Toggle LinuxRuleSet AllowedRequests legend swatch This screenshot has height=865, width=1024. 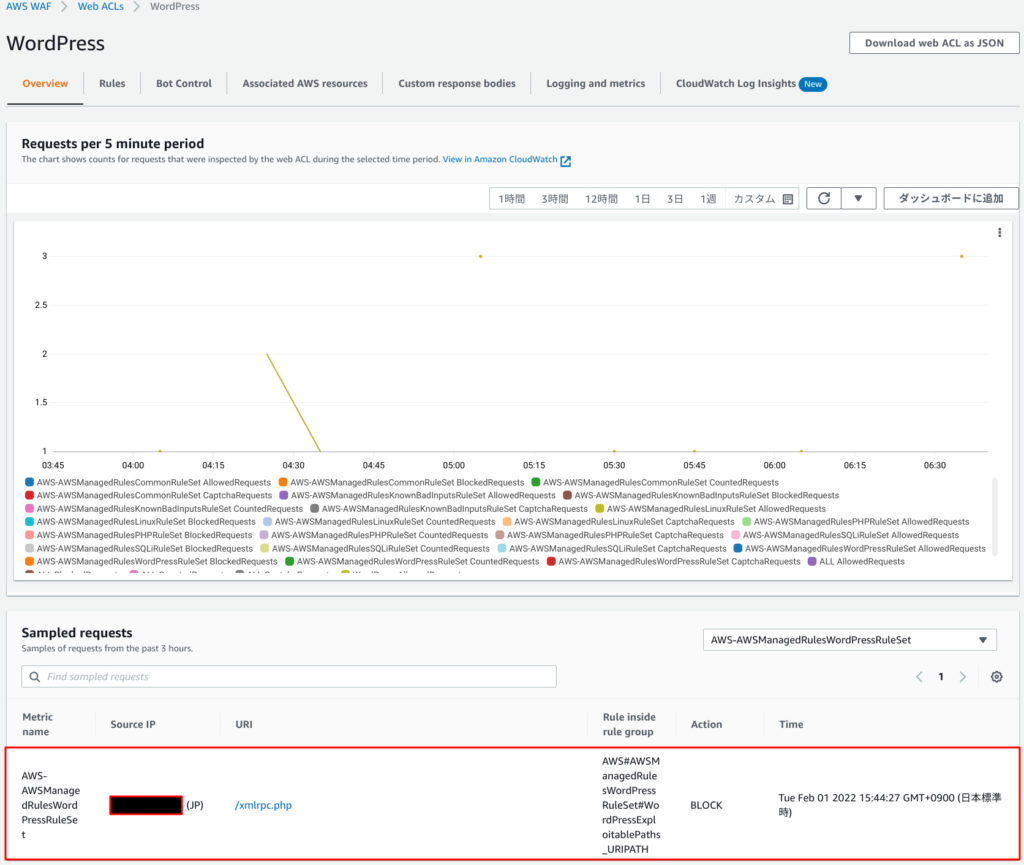point(600,509)
